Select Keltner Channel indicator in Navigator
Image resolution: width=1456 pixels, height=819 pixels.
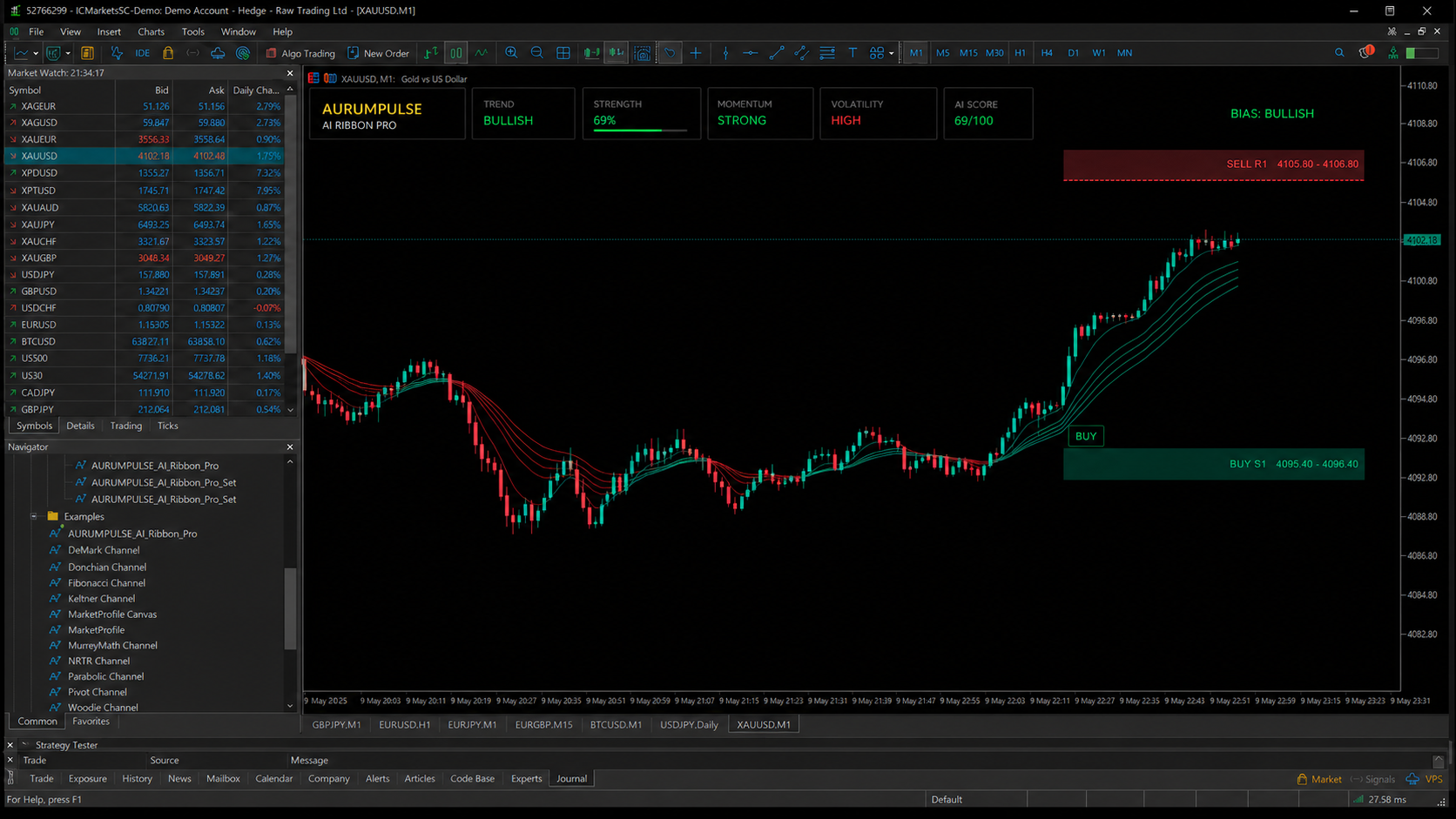[x=102, y=599]
